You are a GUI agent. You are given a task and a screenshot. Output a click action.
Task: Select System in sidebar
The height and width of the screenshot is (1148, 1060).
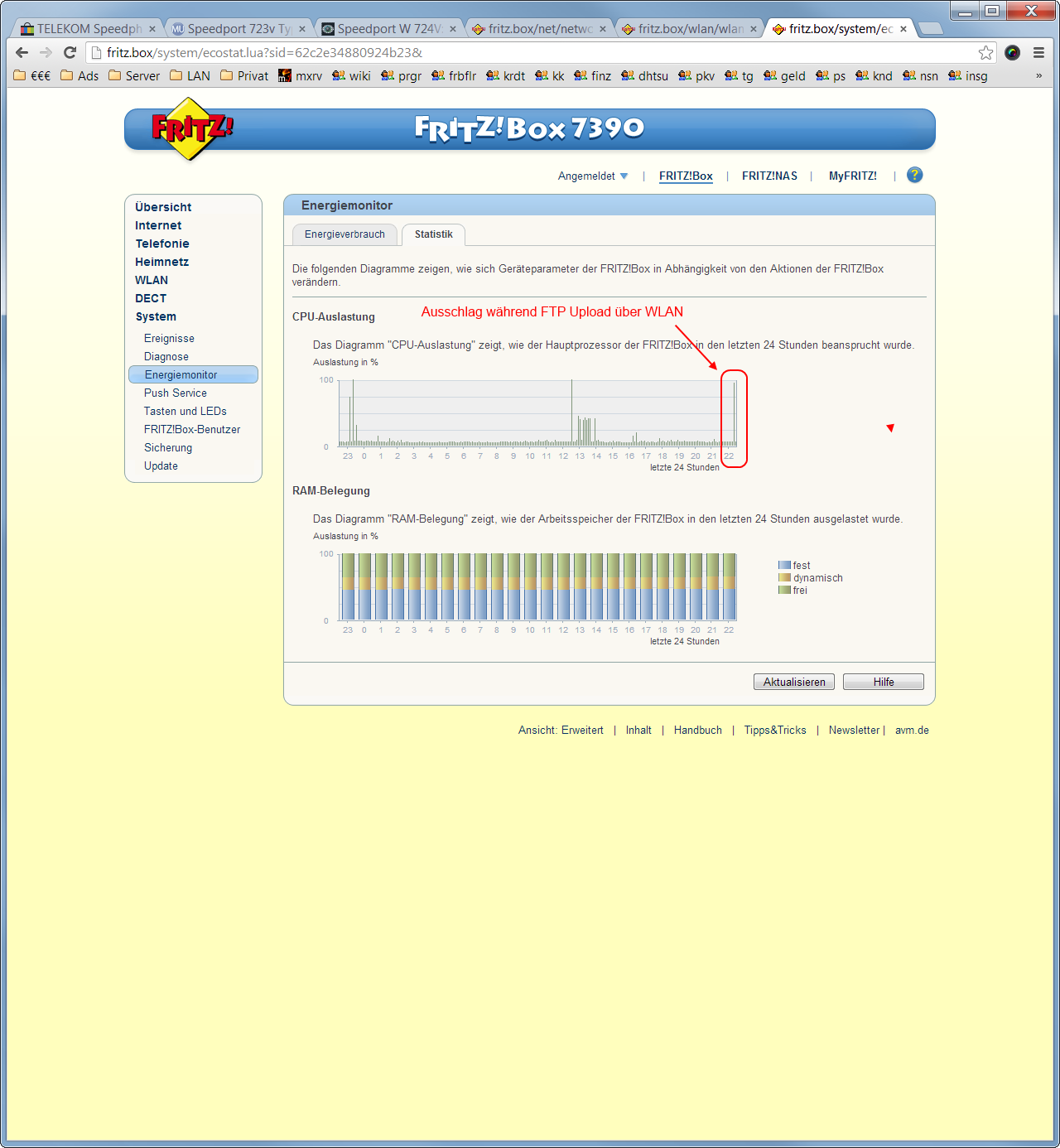point(156,316)
